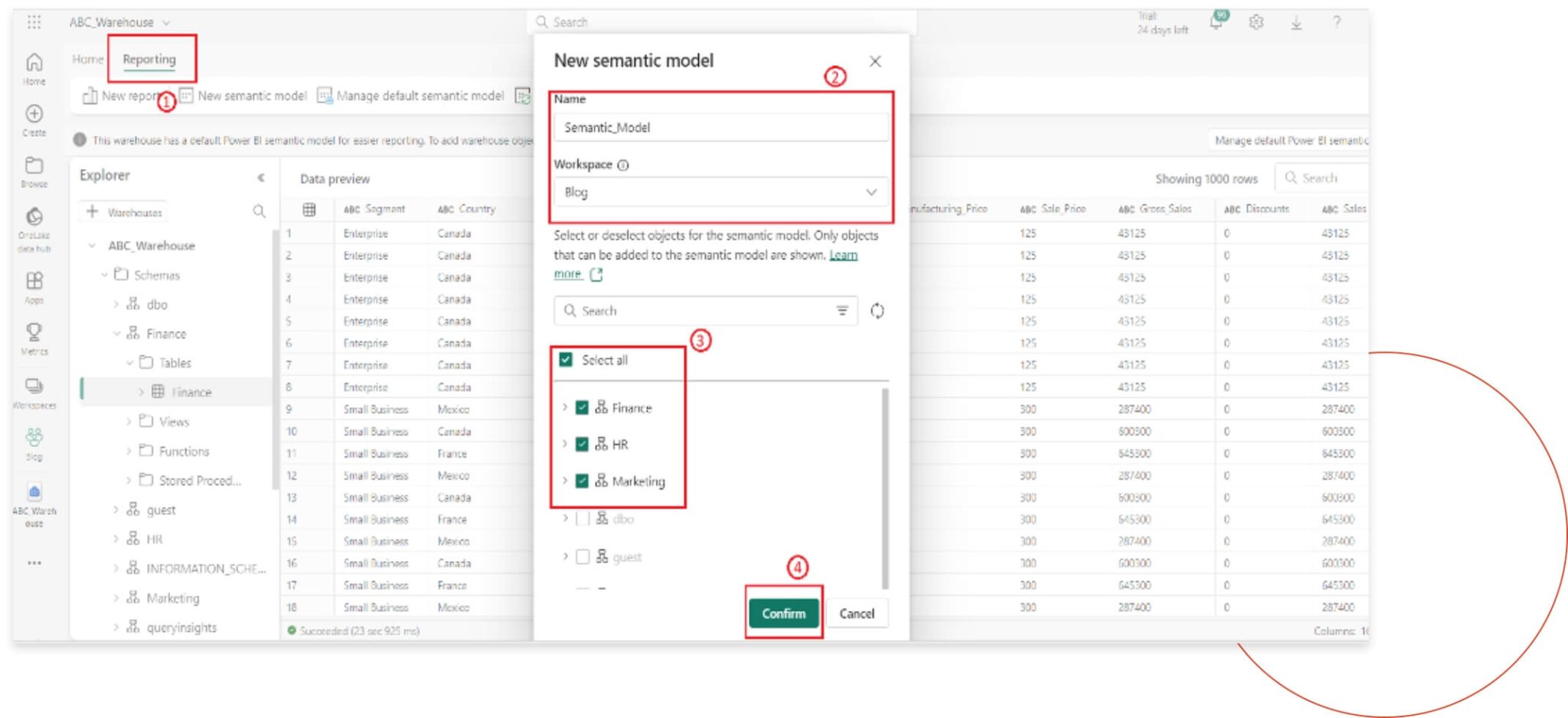Switch to the Home tab
Viewport: 1568px width, 718px height.
pyautogui.click(x=87, y=59)
